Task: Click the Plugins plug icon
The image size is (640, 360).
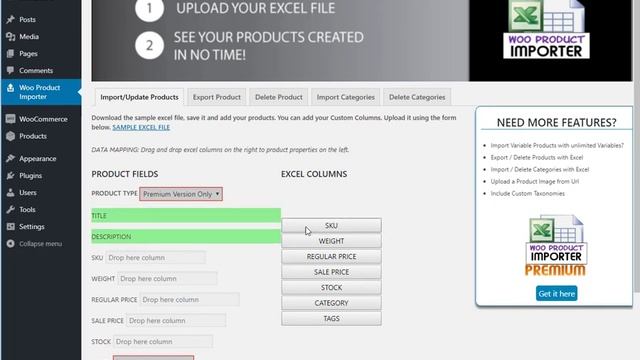Action: pyautogui.click(x=11, y=176)
